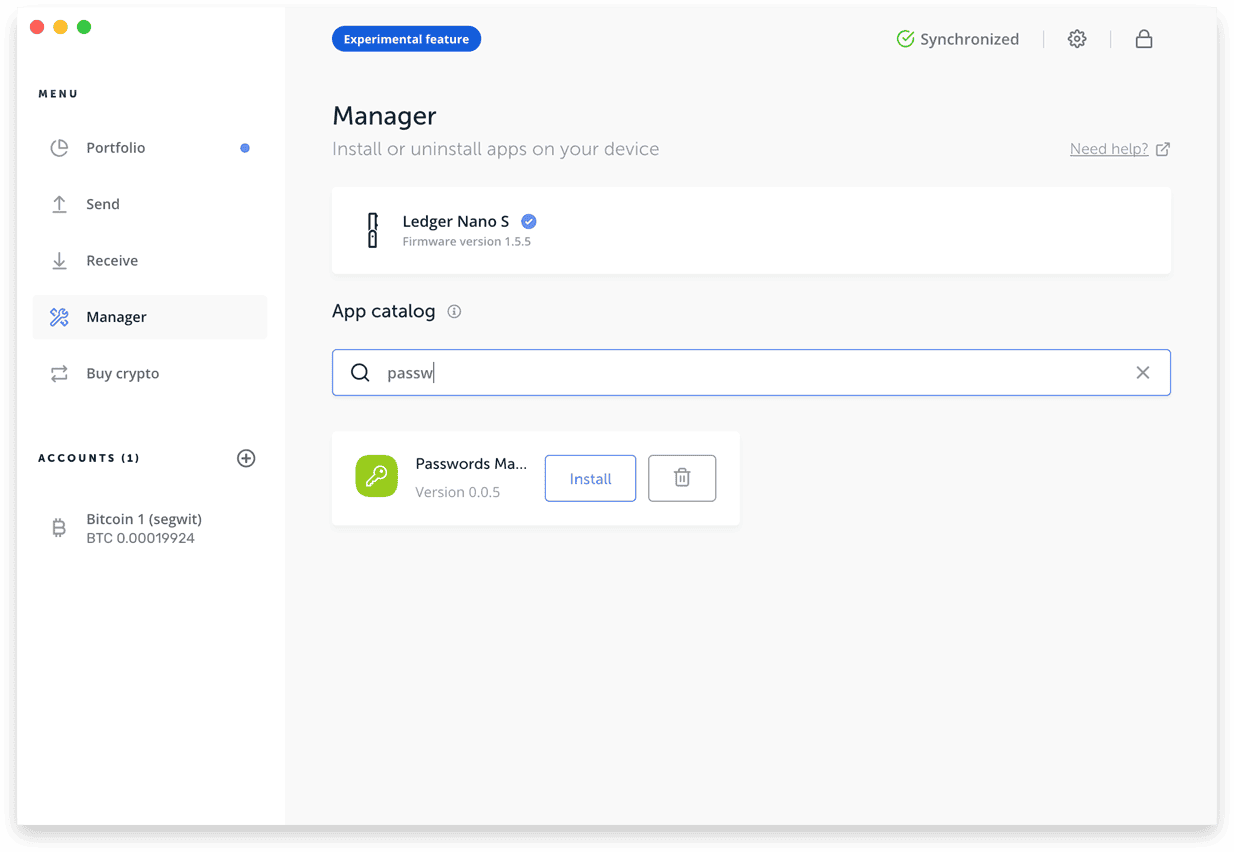The height and width of the screenshot is (852, 1234).
Task: Click the green Passwords Manager key icon
Action: (377, 476)
